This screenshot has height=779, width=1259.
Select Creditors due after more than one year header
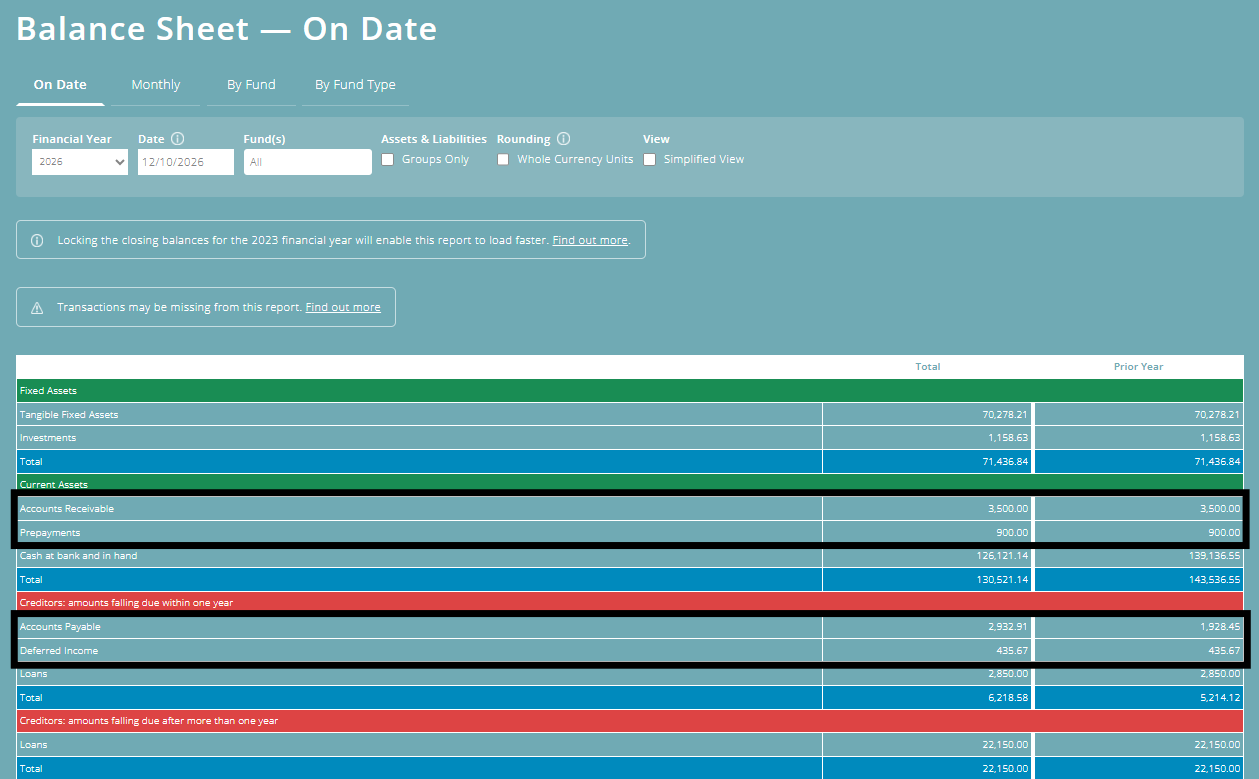[x=630, y=721]
